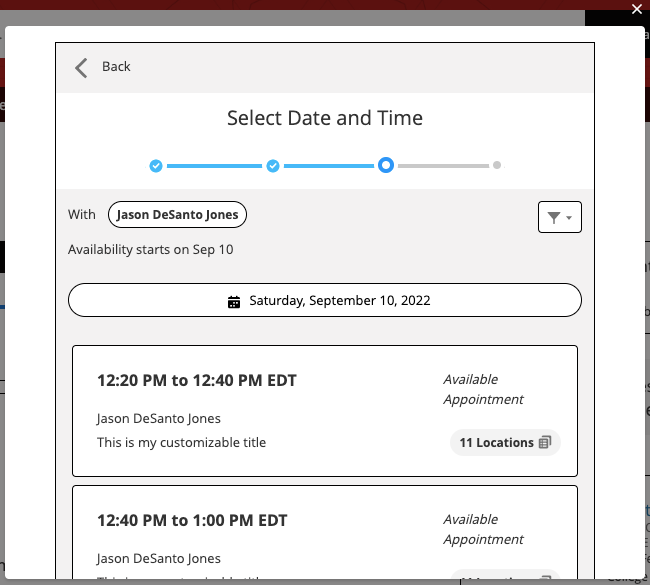Close the modal with the X icon
Viewport: 650px width, 585px height.
point(637,9)
